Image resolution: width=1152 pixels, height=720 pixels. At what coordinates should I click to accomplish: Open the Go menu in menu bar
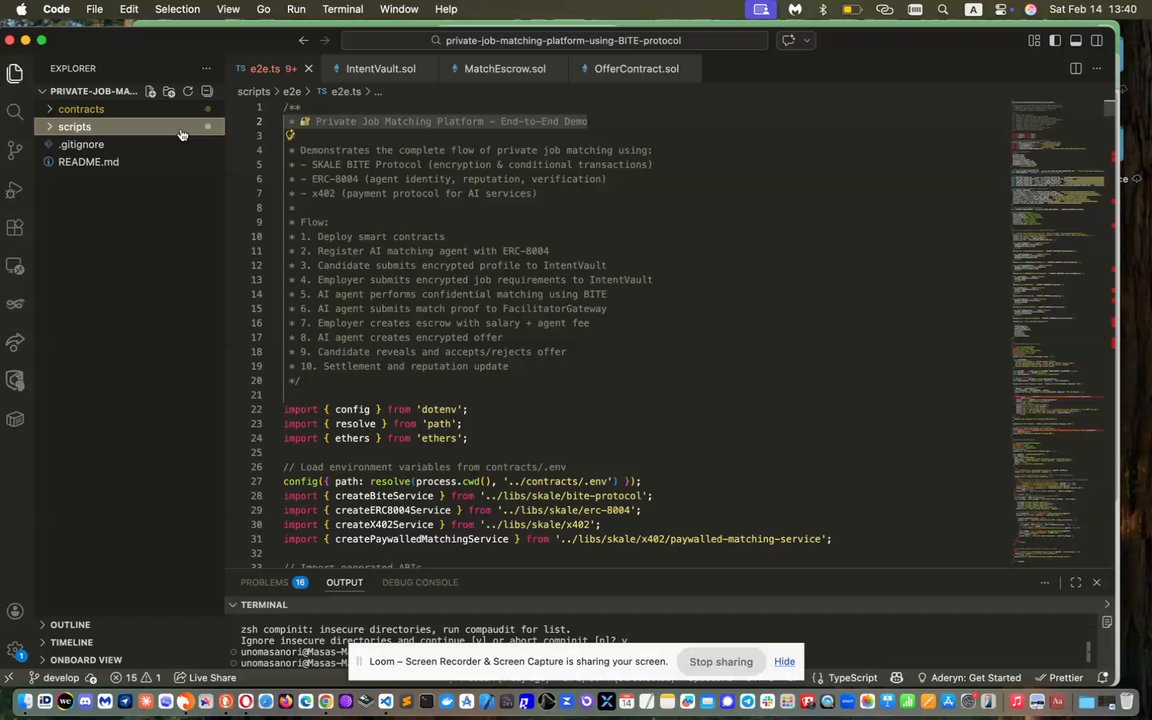click(263, 9)
